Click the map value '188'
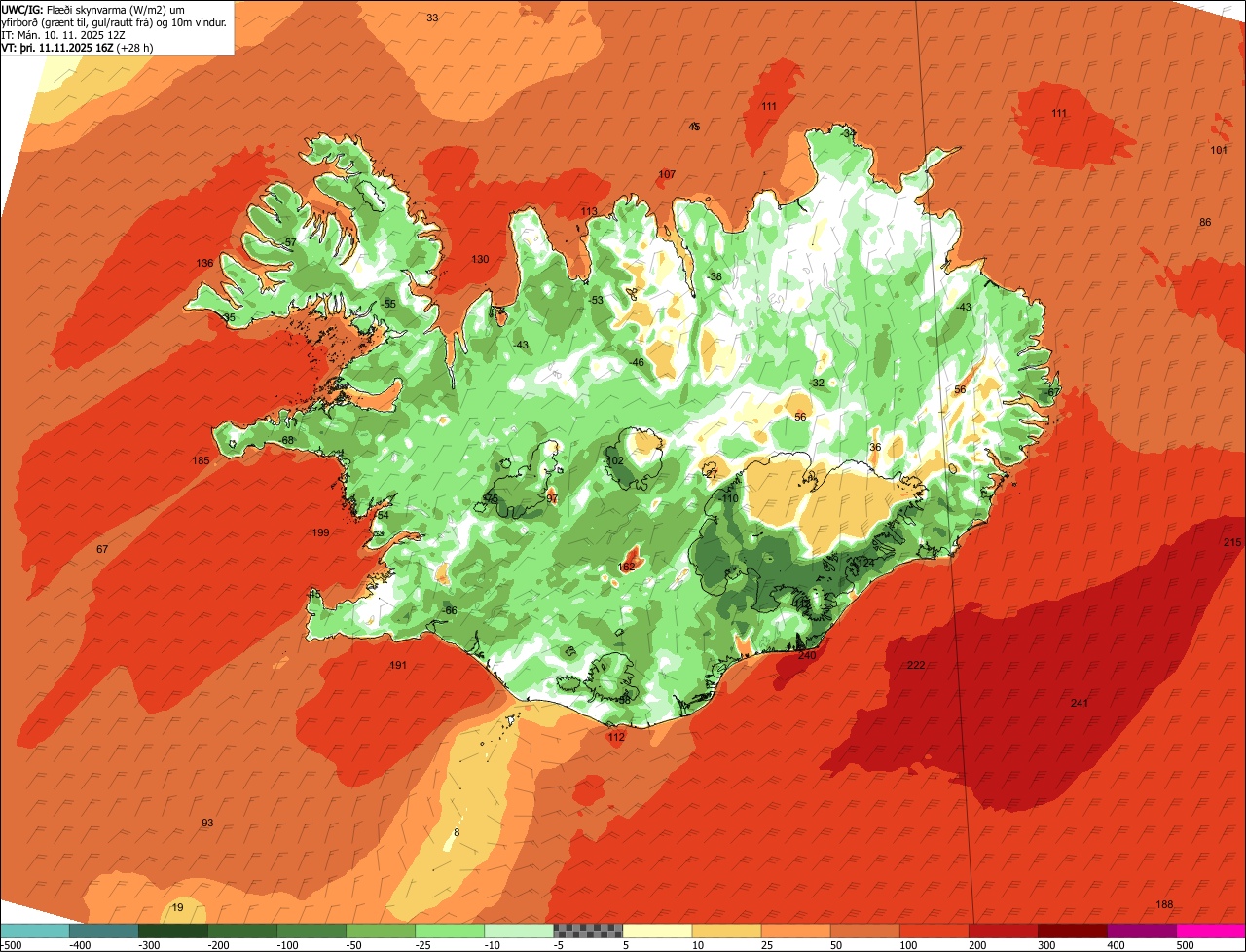The height and width of the screenshot is (952, 1246). (1164, 904)
